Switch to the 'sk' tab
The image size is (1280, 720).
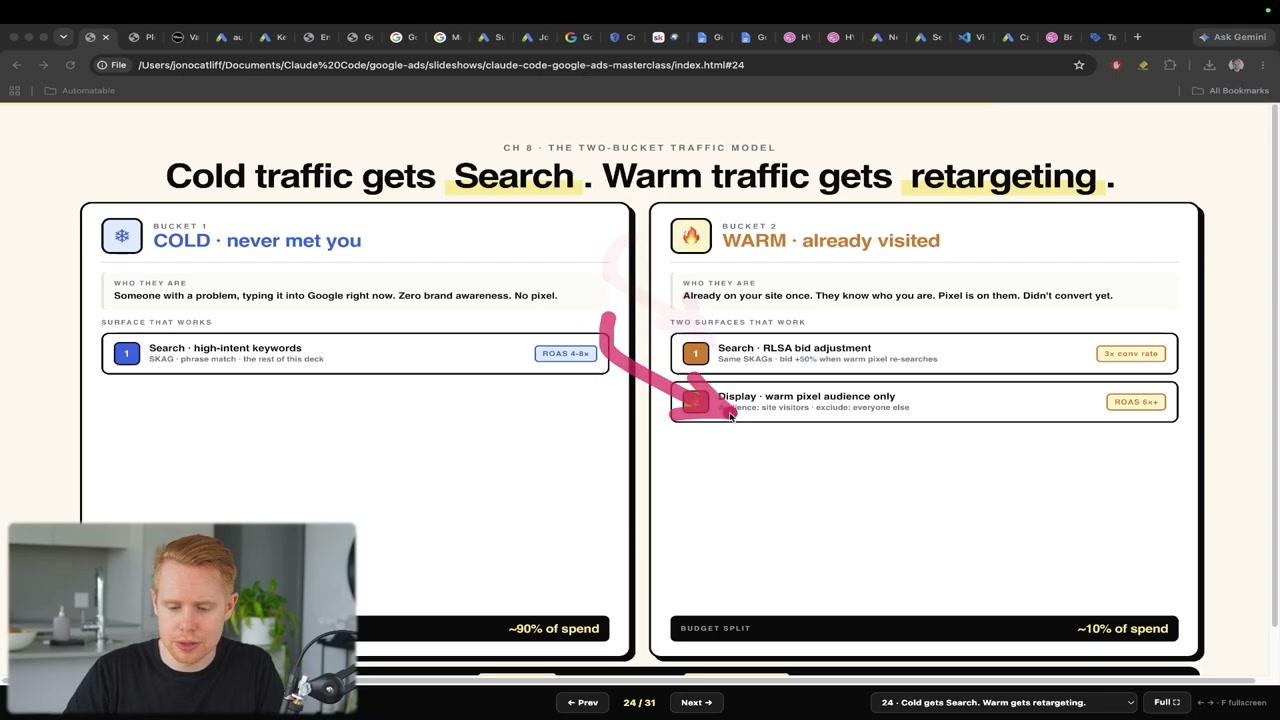[666, 37]
